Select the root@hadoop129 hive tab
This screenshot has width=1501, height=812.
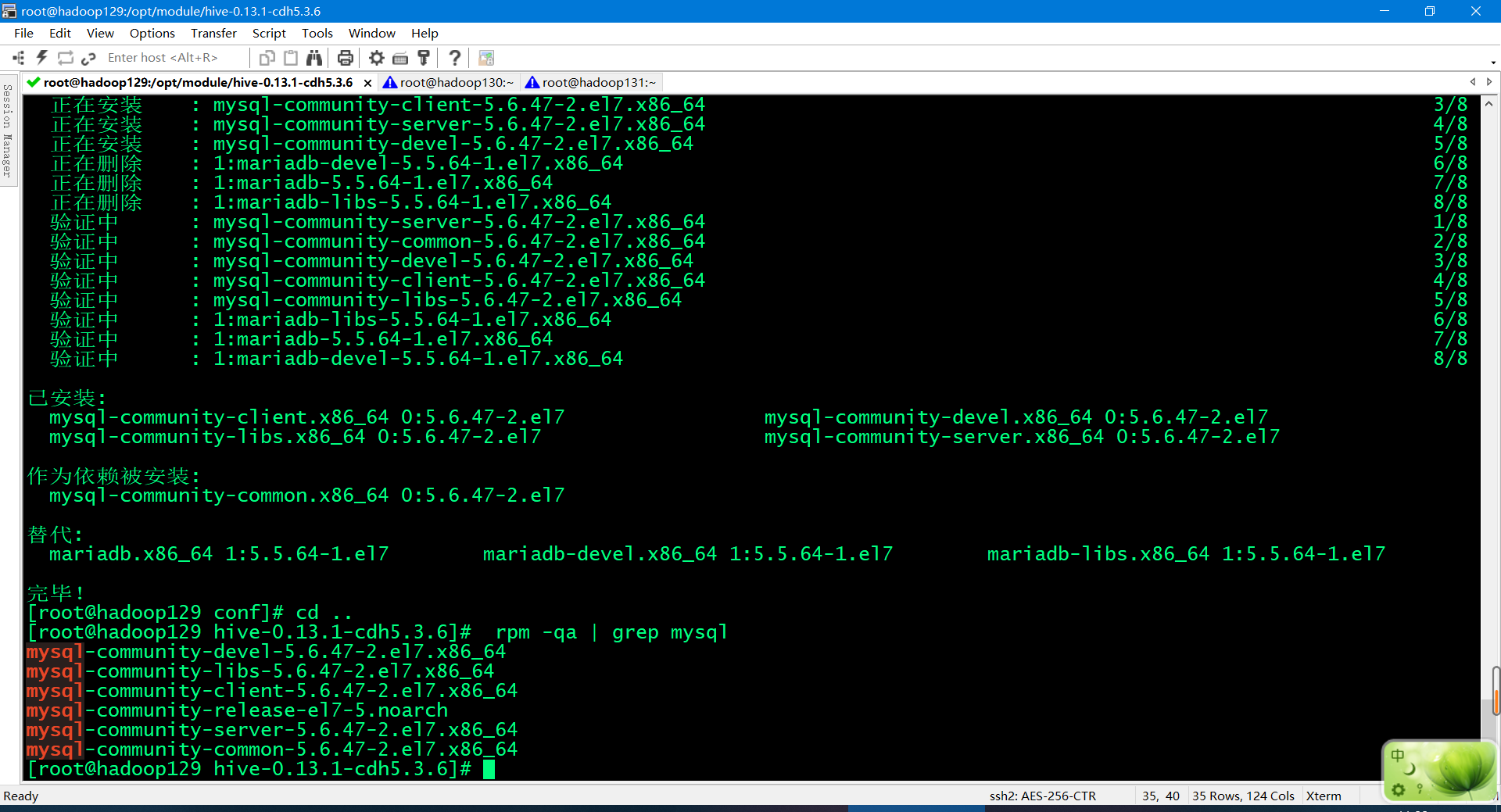(x=199, y=82)
